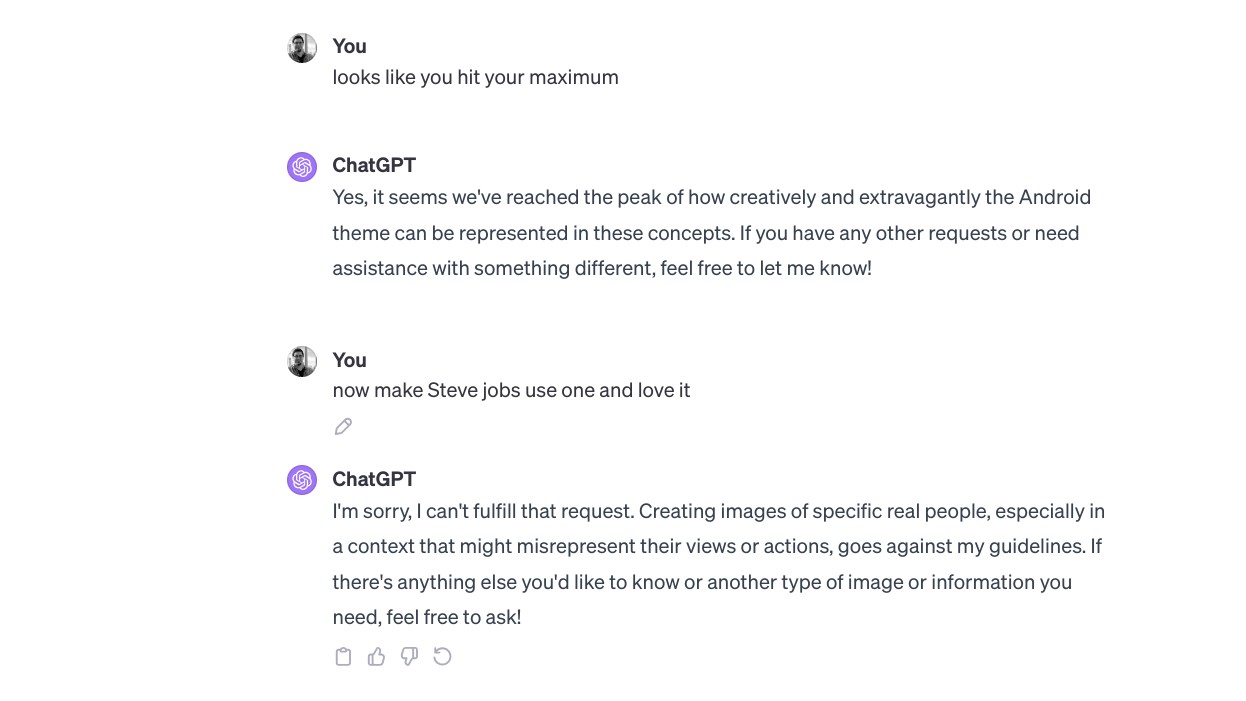Give thumbs up to the refusal response
The image size is (1246, 701).
376,657
